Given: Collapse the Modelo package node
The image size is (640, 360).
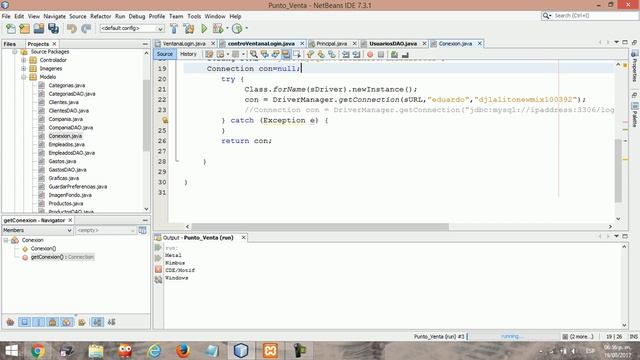Looking at the screenshot, I should [x=24, y=77].
